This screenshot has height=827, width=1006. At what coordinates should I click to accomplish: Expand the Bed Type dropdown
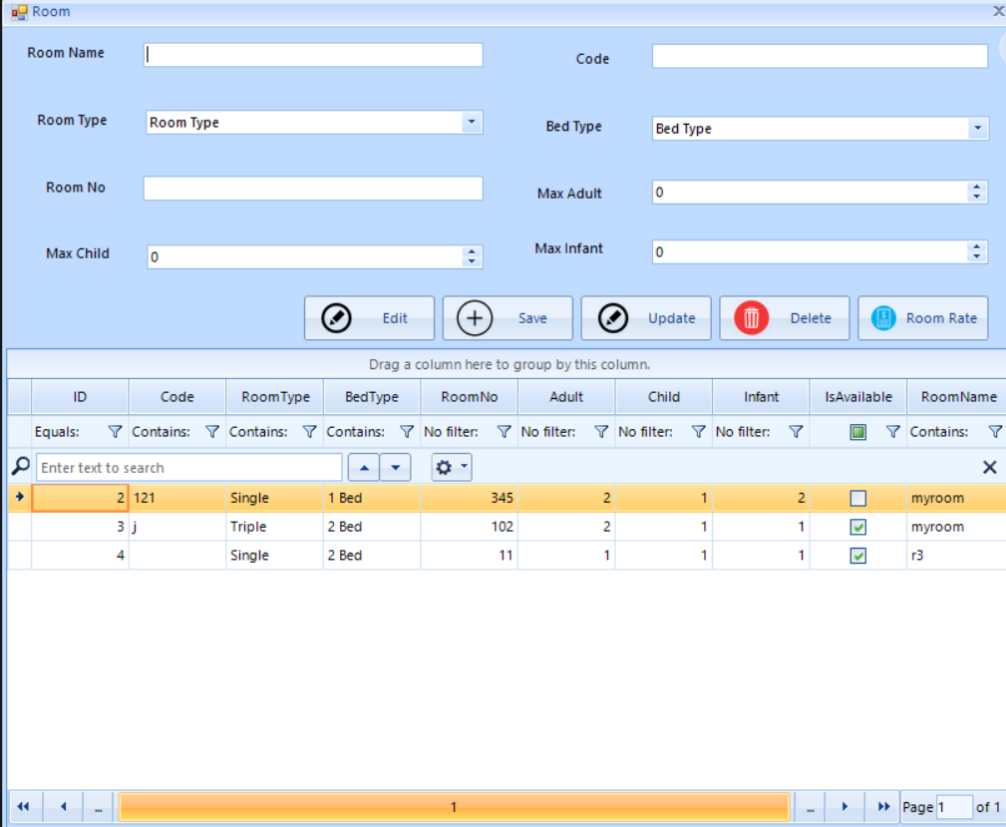tap(976, 128)
